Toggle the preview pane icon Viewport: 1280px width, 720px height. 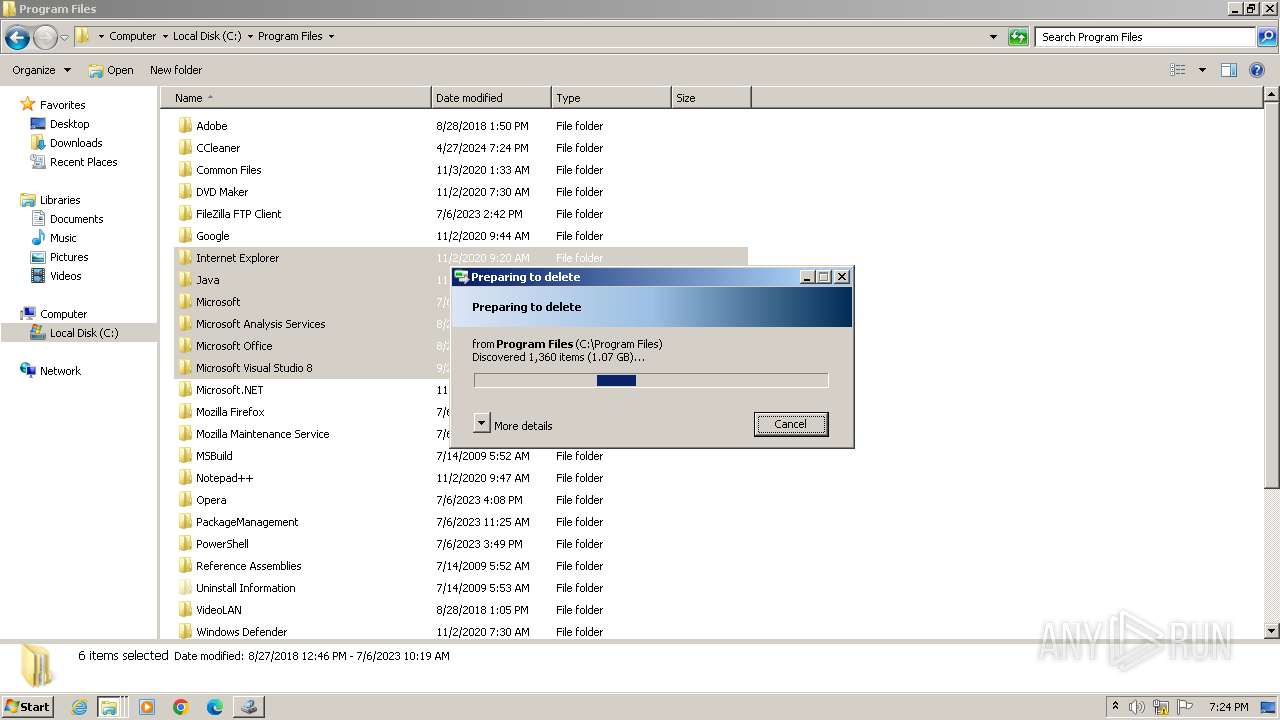pyautogui.click(x=1229, y=70)
